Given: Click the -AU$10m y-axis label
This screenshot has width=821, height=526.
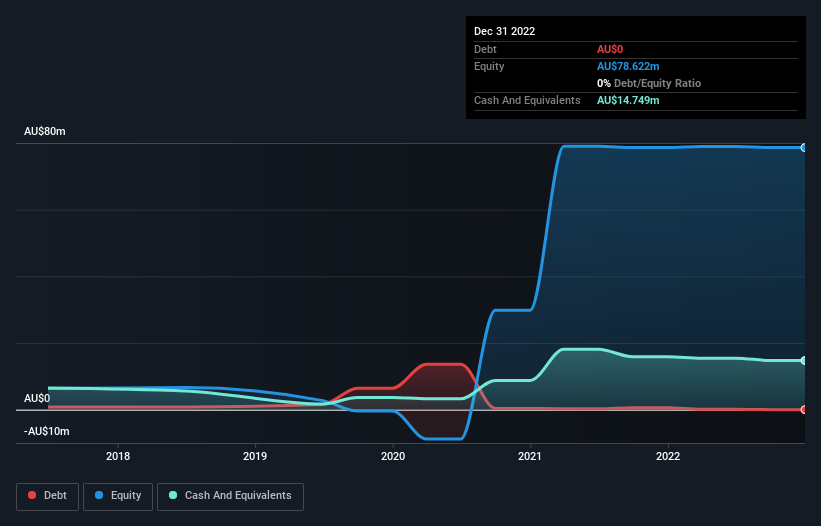Looking at the screenshot, I should [47, 431].
